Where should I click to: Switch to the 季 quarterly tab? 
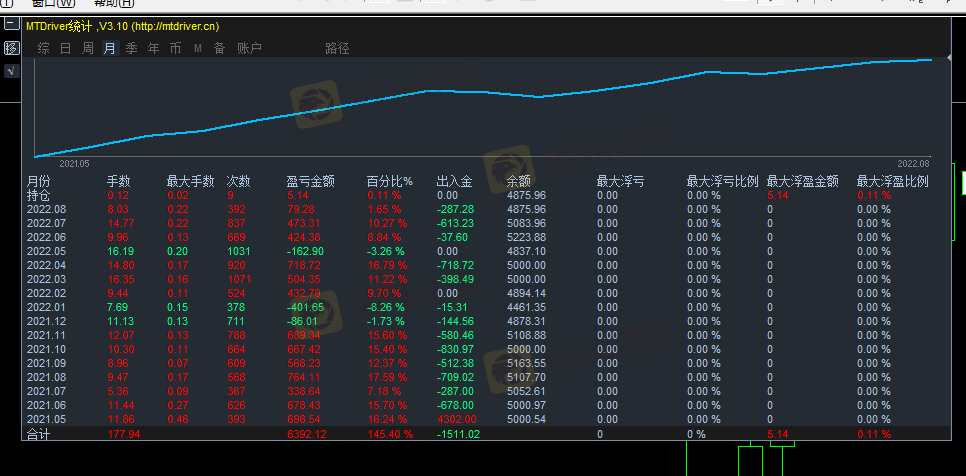[131, 48]
